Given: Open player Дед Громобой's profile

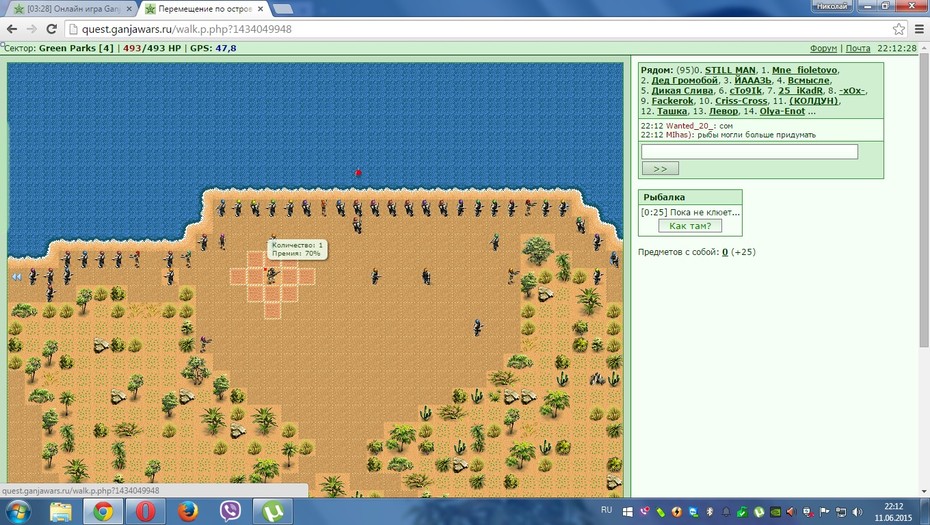Looking at the screenshot, I should 684,80.
